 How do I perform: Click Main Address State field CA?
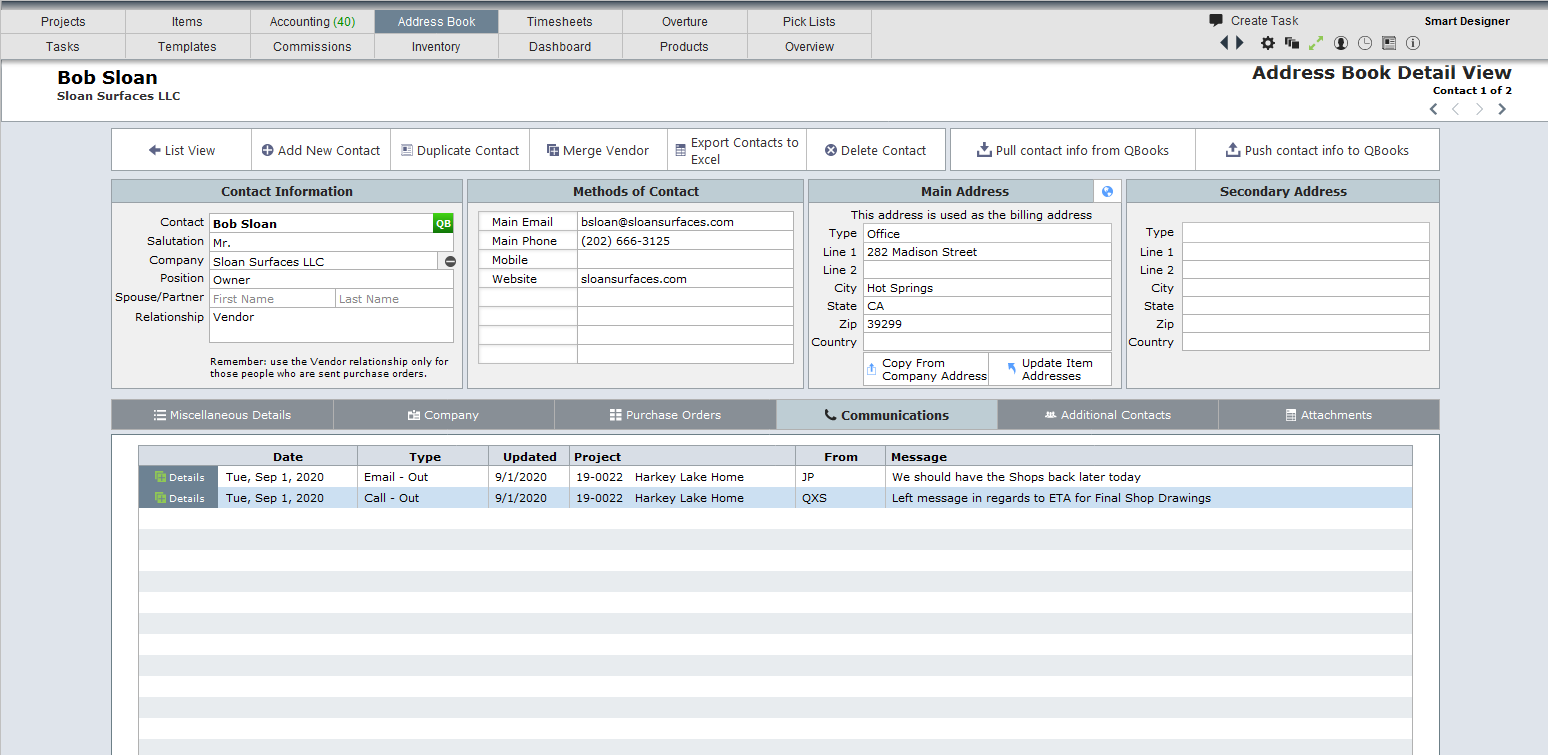coord(987,306)
